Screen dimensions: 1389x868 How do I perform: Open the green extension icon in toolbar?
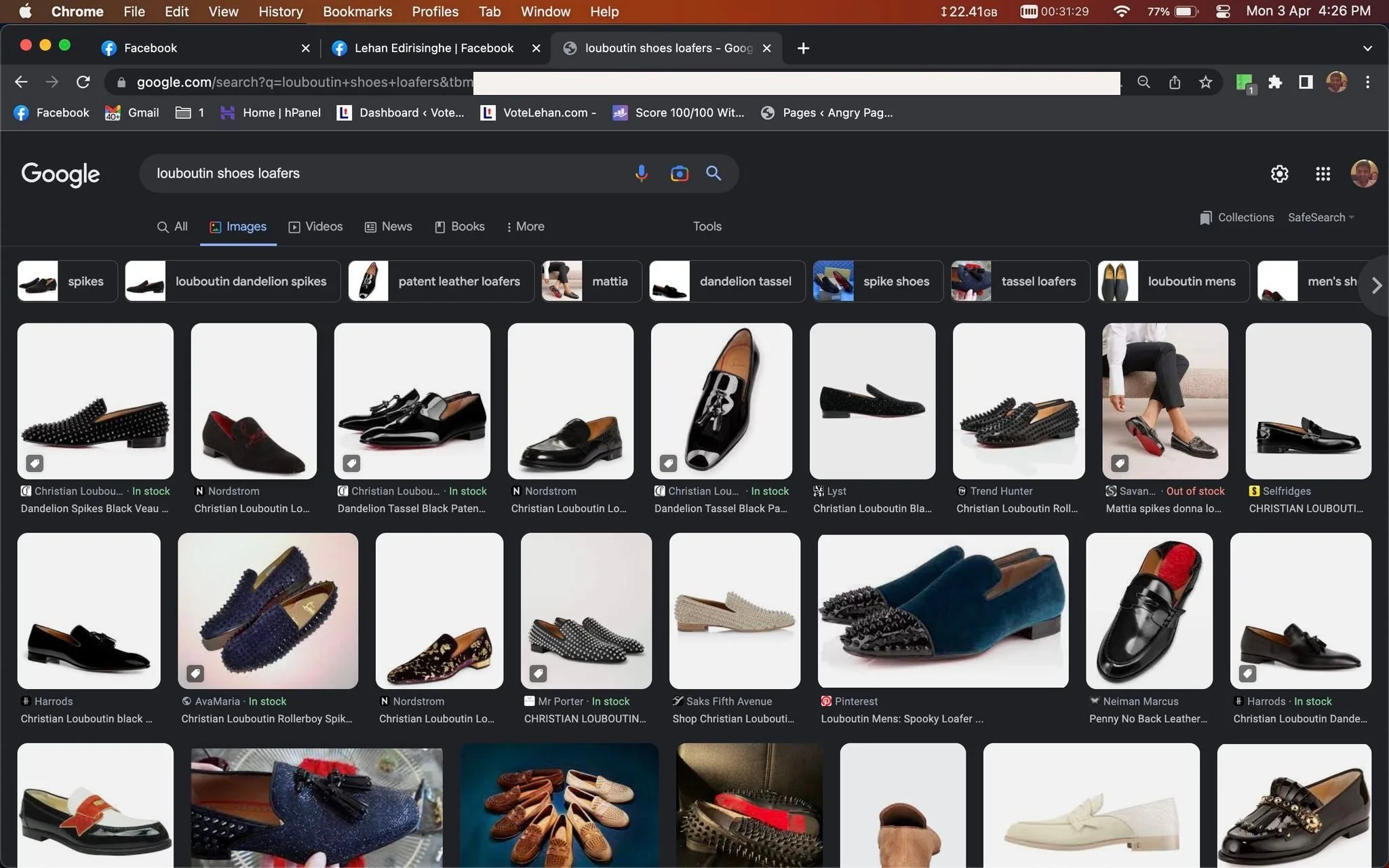(1245, 83)
